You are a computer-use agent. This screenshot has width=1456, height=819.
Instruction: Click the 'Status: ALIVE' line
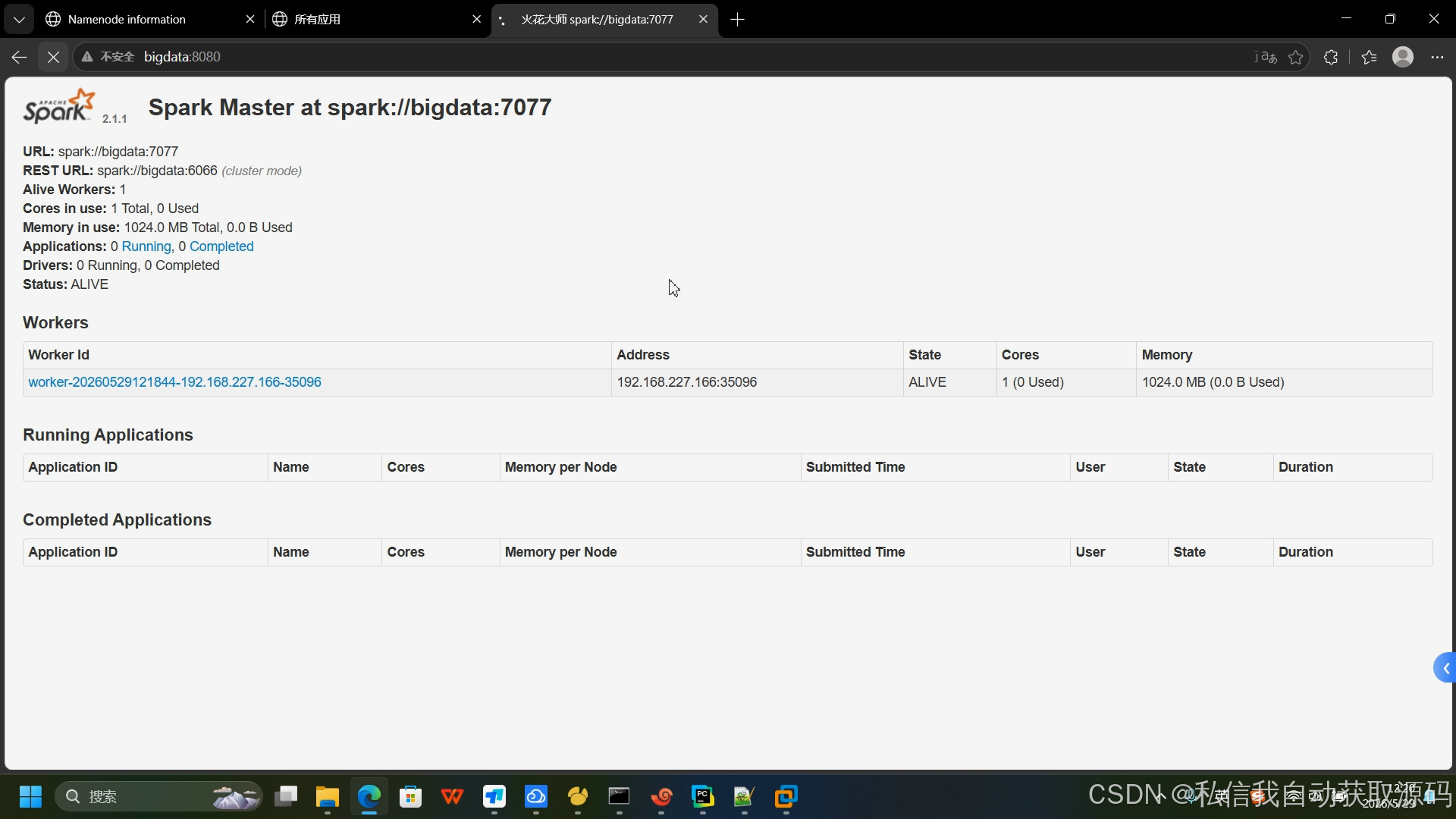coord(65,284)
